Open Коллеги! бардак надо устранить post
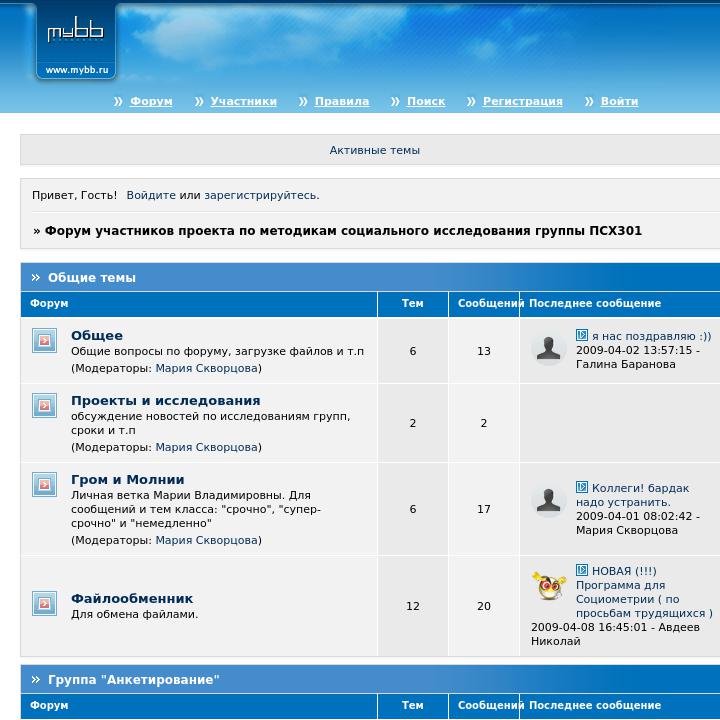Screen dimensions: 720x720 pos(633,495)
